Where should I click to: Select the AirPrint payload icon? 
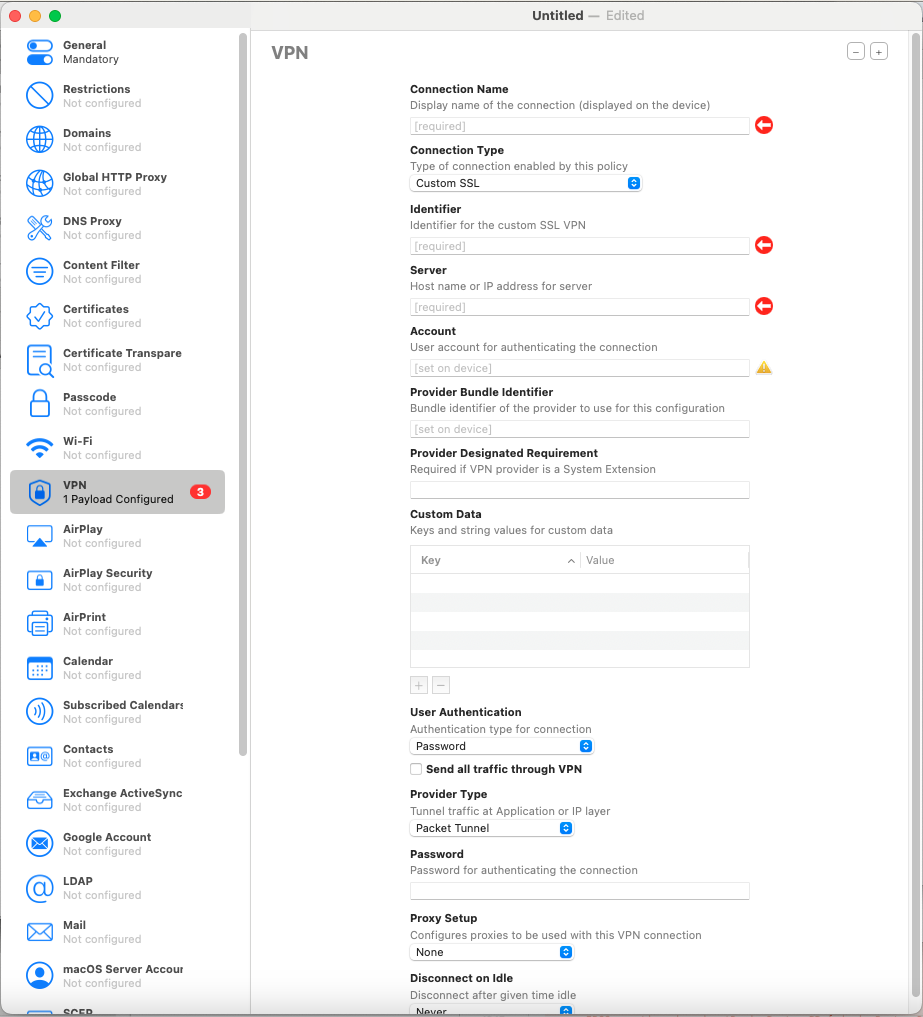point(41,623)
